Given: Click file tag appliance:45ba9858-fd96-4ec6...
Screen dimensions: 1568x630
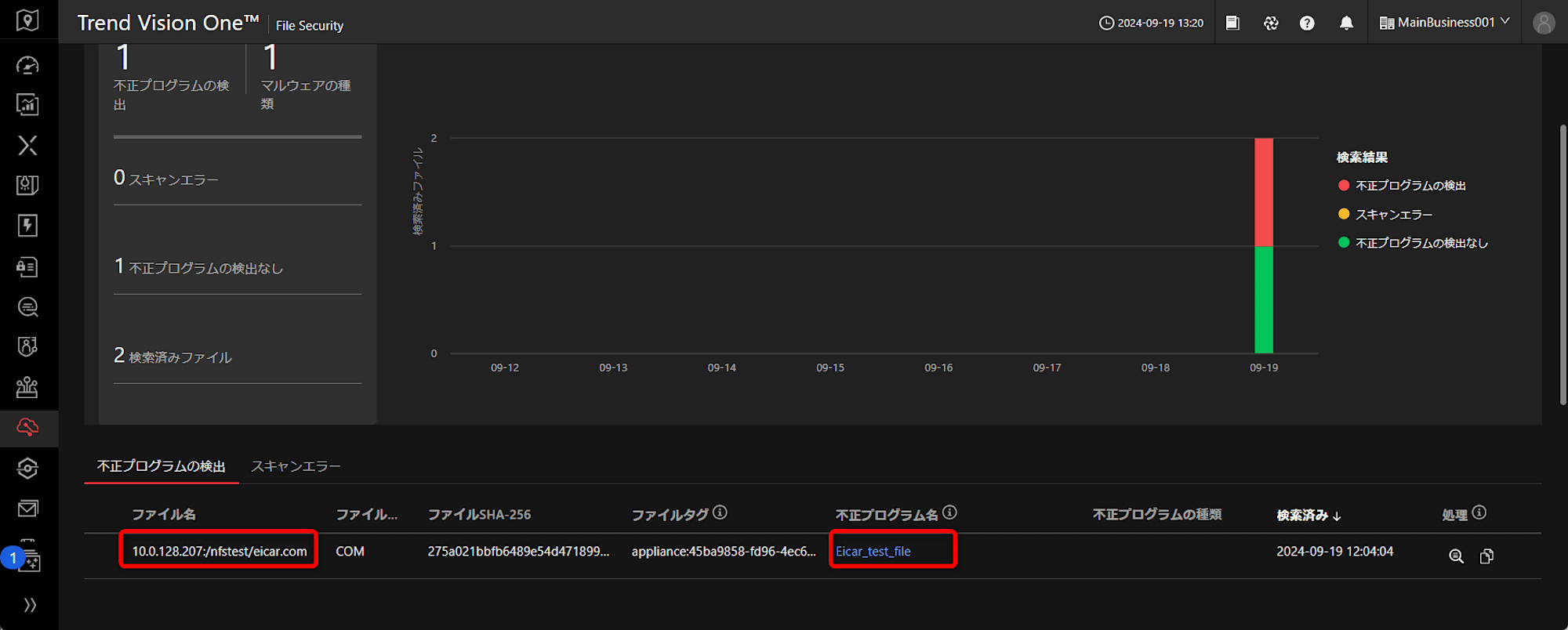Looking at the screenshot, I should (x=724, y=551).
